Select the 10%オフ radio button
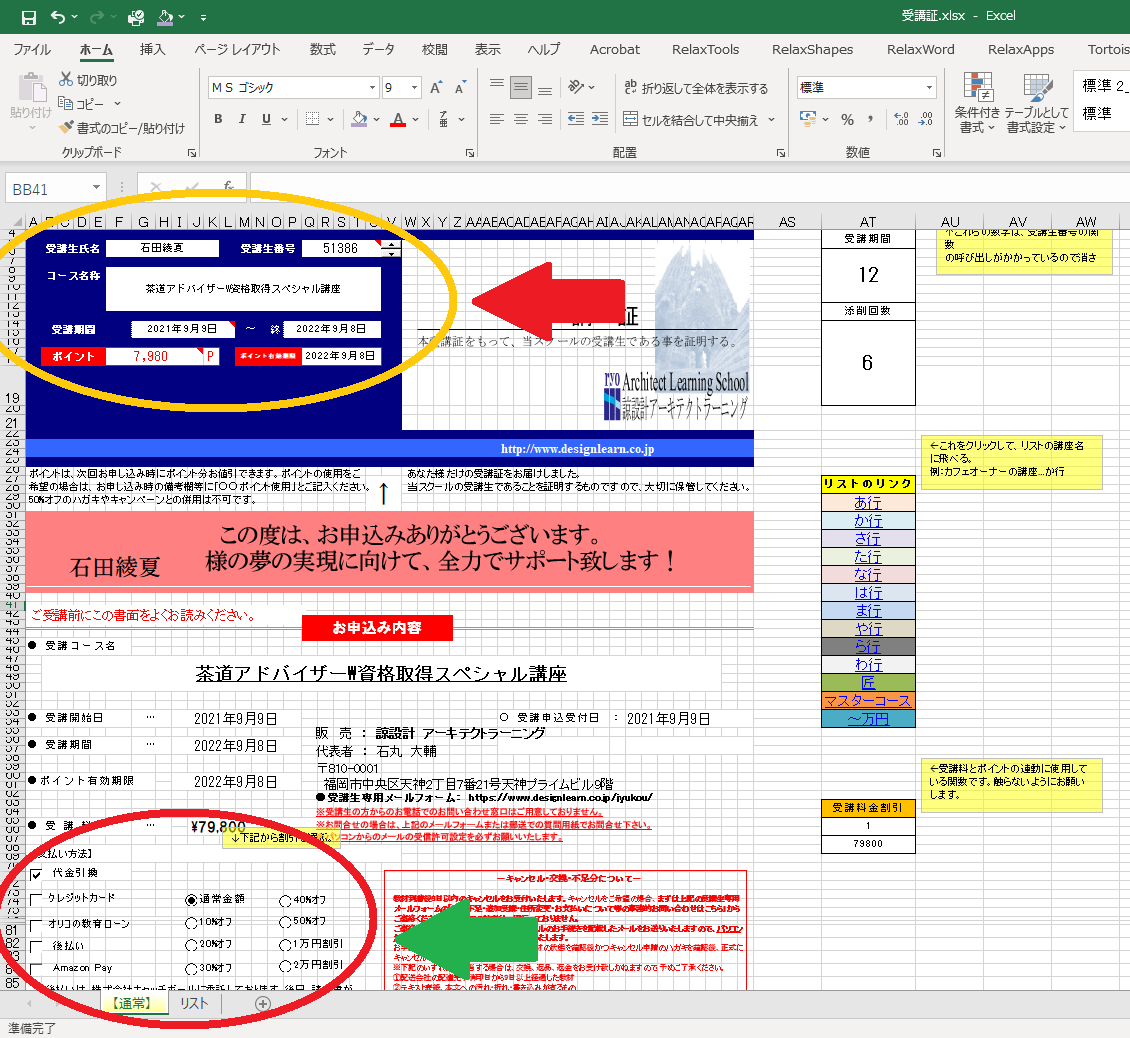Image resolution: width=1130 pixels, height=1038 pixels. [191, 923]
